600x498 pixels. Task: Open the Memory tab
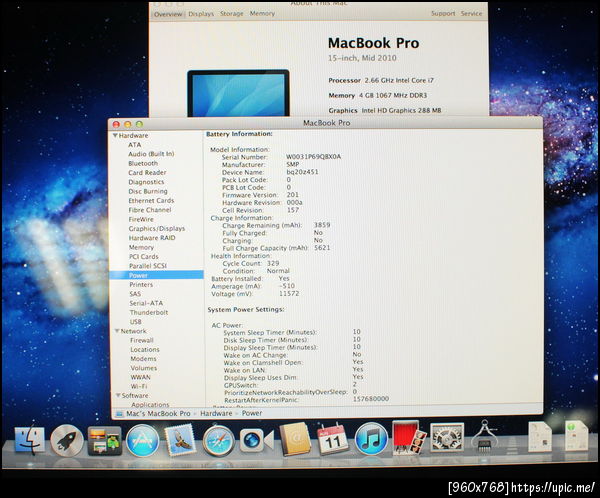[262, 13]
